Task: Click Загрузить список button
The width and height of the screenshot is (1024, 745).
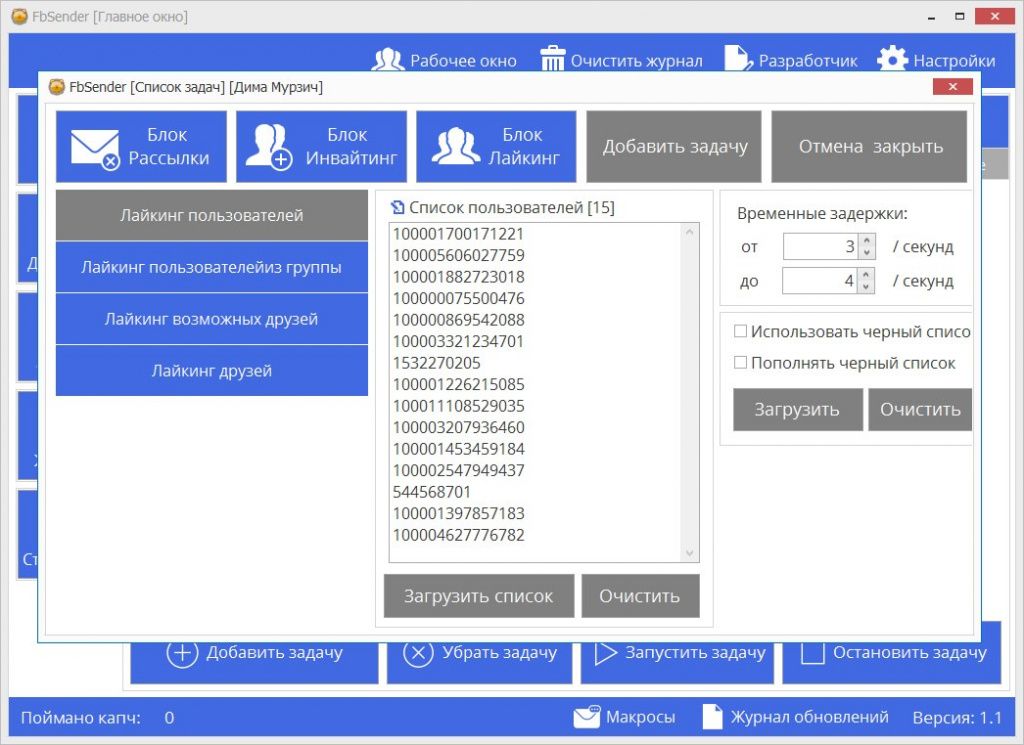Action: 479,596
